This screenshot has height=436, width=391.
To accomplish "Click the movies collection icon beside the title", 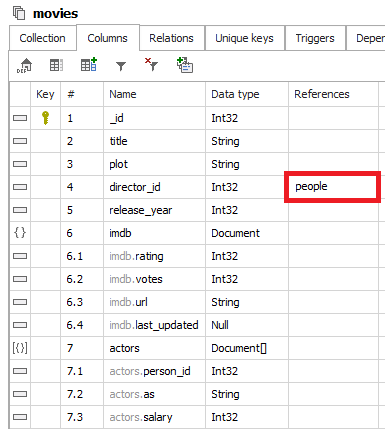I will [x=19, y=13].
